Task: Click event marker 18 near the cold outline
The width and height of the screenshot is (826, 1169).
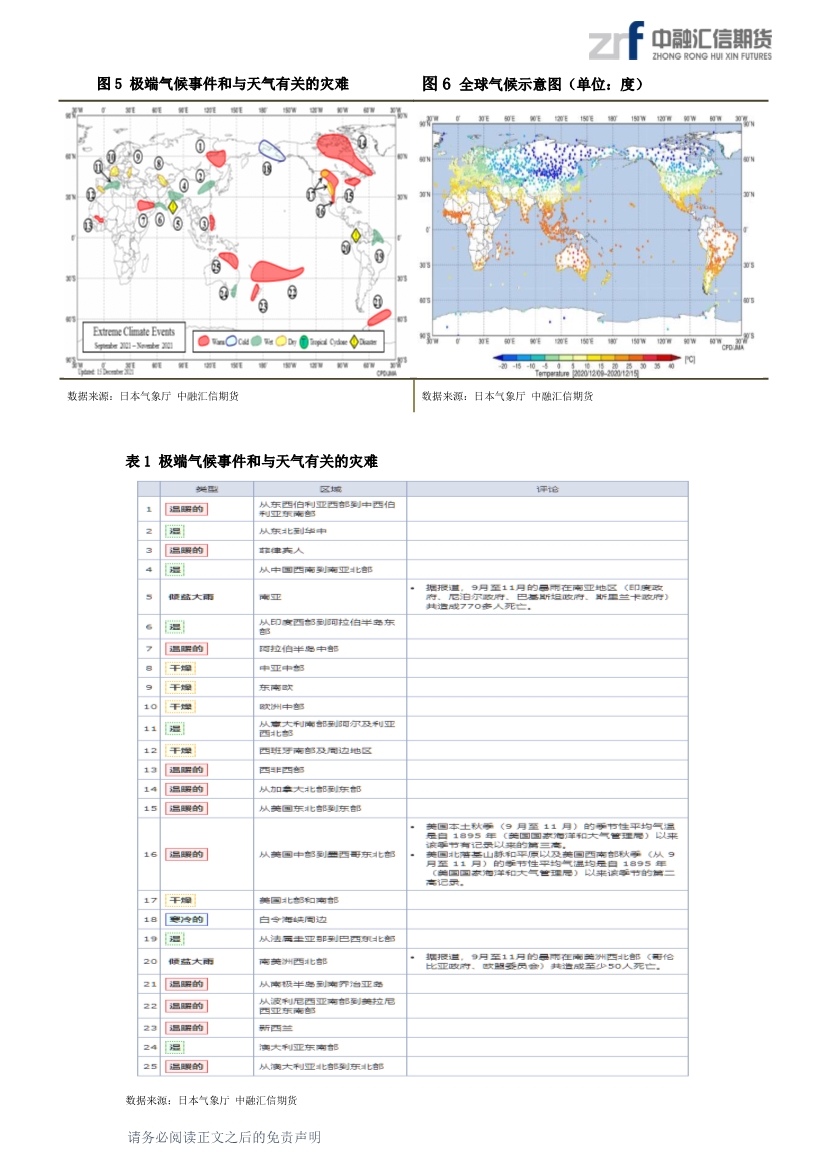Action: 266,168
